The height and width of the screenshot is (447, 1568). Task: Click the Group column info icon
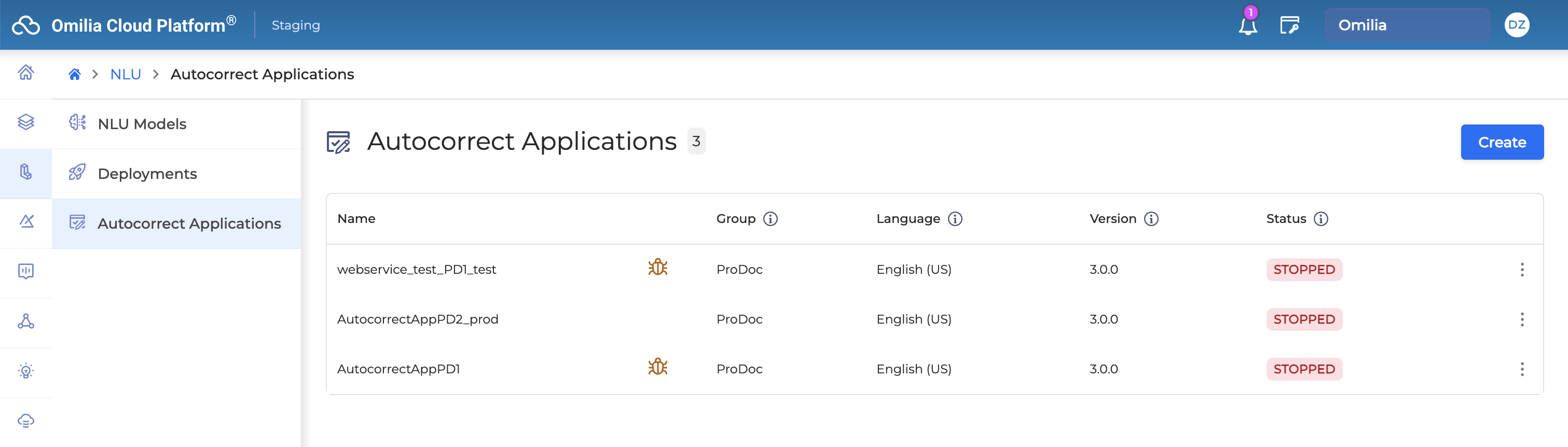770,219
